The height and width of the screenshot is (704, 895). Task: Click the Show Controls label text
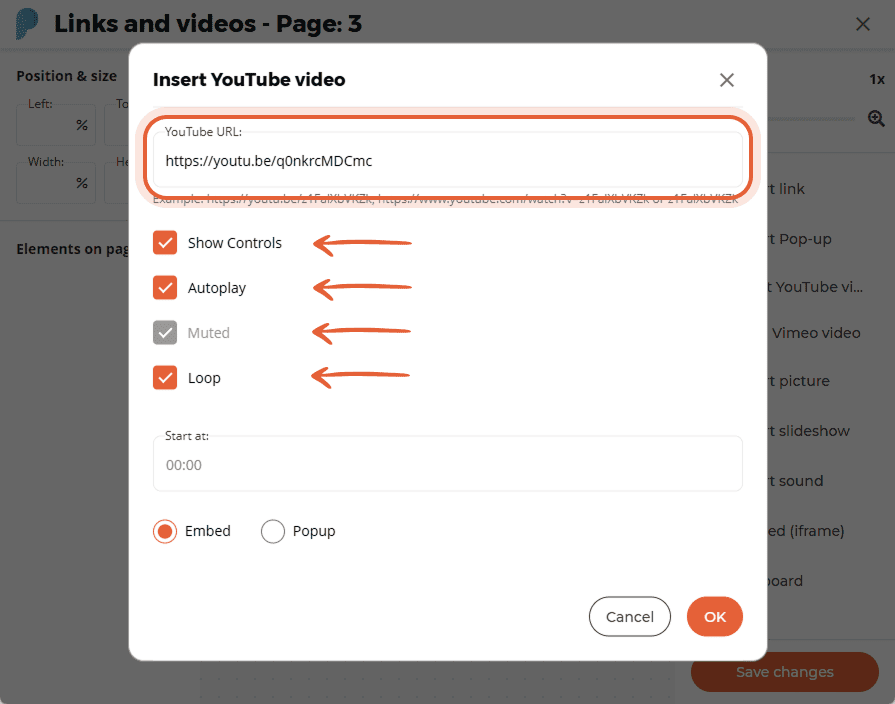pos(235,243)
